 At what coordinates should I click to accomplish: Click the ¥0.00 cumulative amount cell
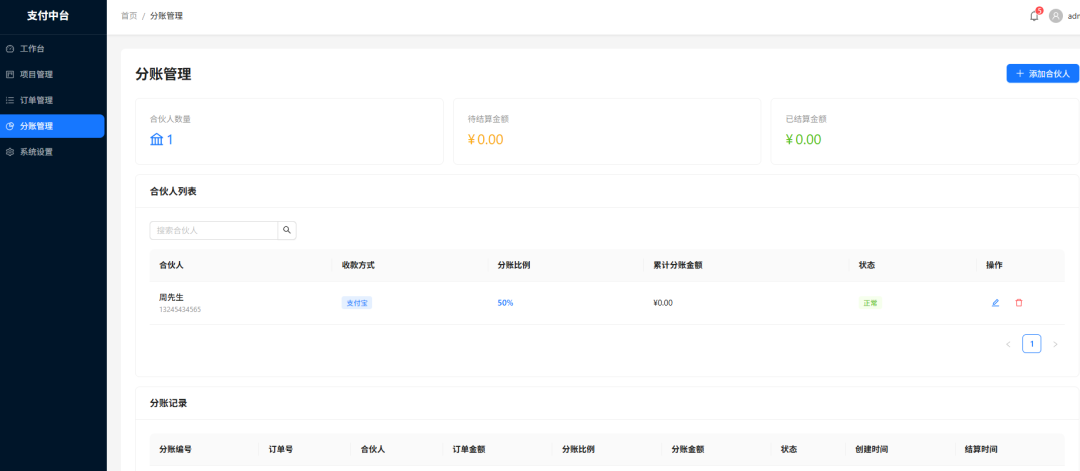[663, 302]
